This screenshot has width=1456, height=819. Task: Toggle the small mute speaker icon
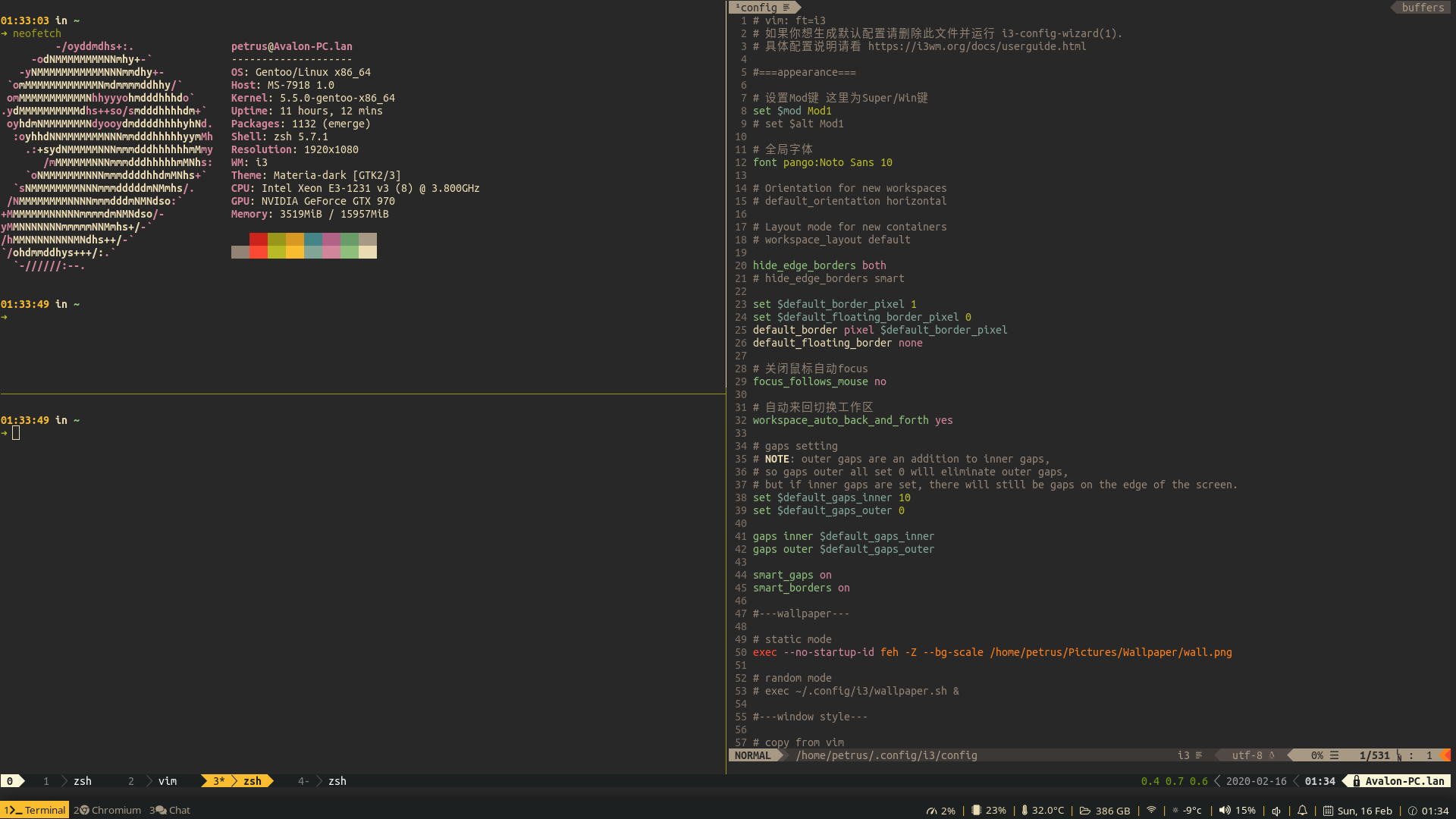click(x=1276, y=811)
